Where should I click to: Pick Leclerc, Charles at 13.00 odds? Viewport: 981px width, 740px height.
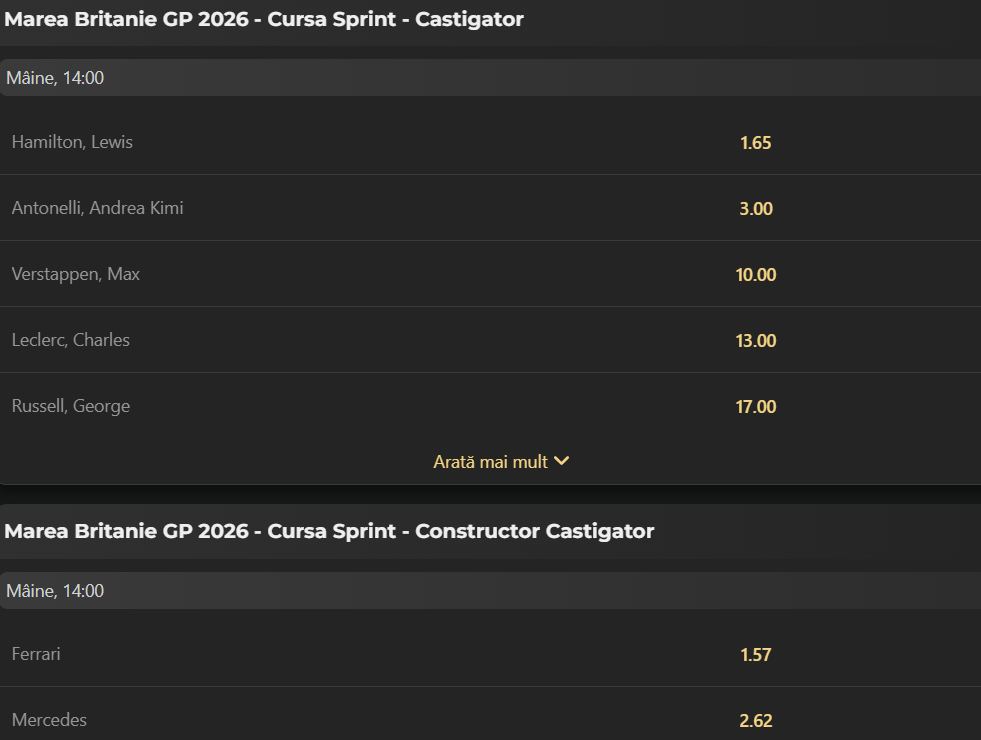click(756, 340)
